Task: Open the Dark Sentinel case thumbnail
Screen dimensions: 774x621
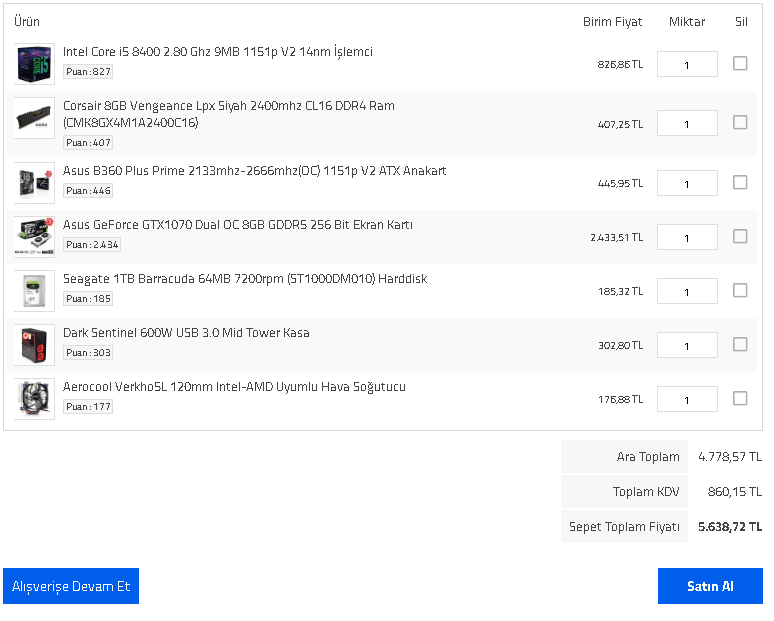Action: click(35, 345)
